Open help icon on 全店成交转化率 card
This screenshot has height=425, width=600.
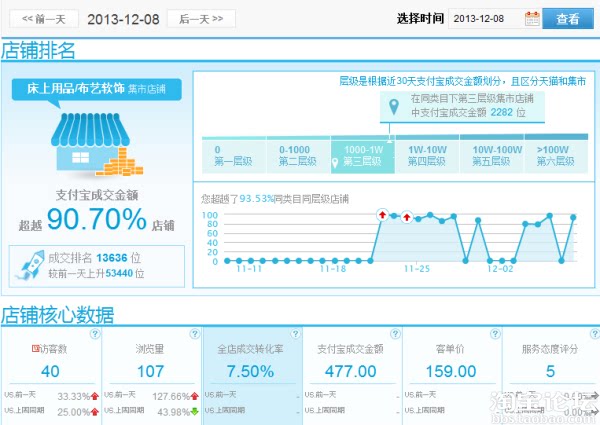tap(295, 334)
